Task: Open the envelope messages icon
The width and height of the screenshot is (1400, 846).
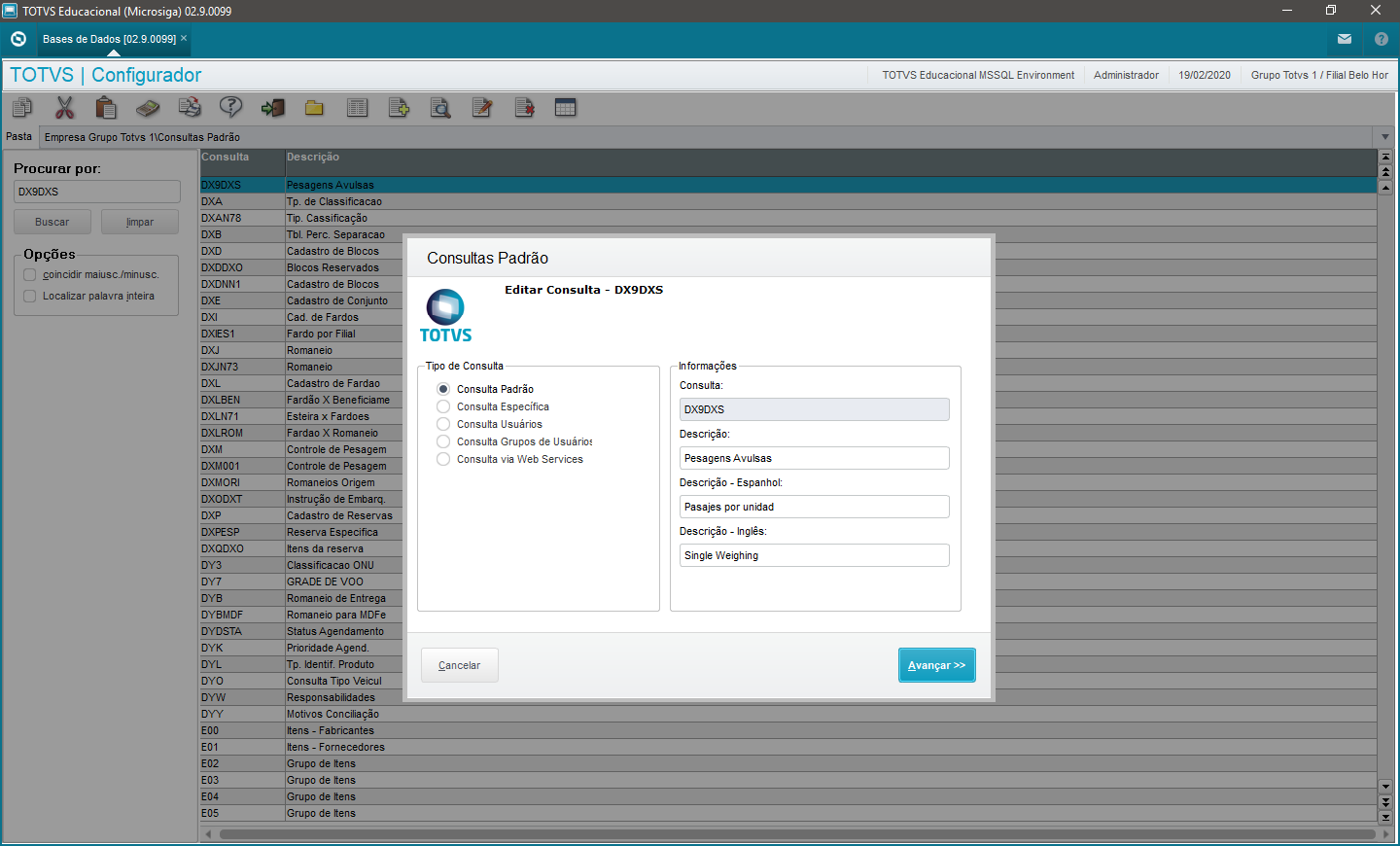Action: pyautogui.click(x=1345, y=39)
